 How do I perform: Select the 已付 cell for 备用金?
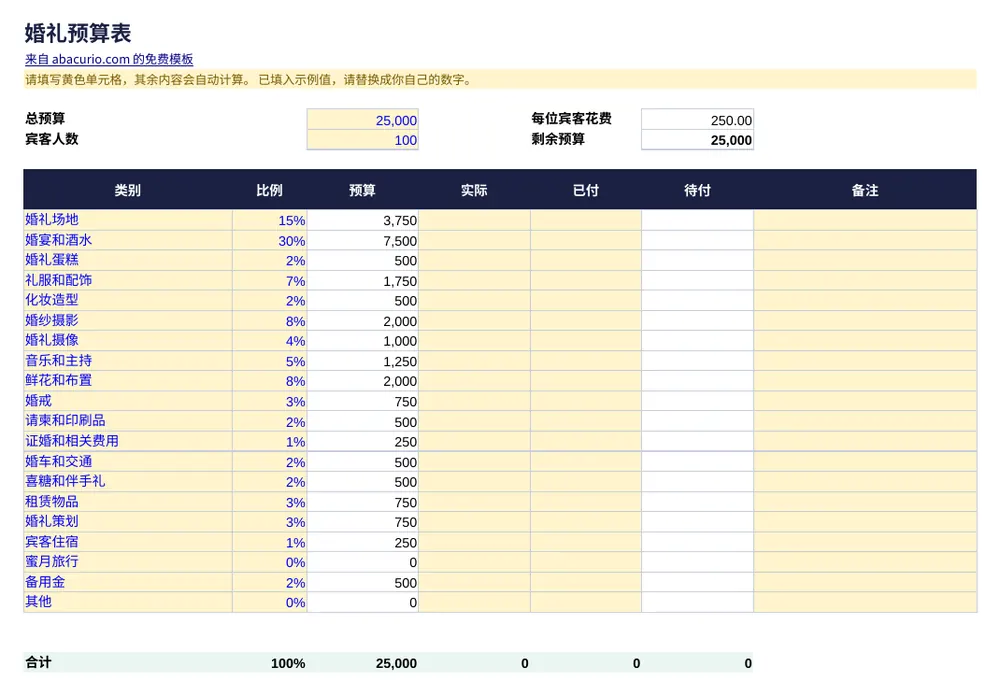585,582
